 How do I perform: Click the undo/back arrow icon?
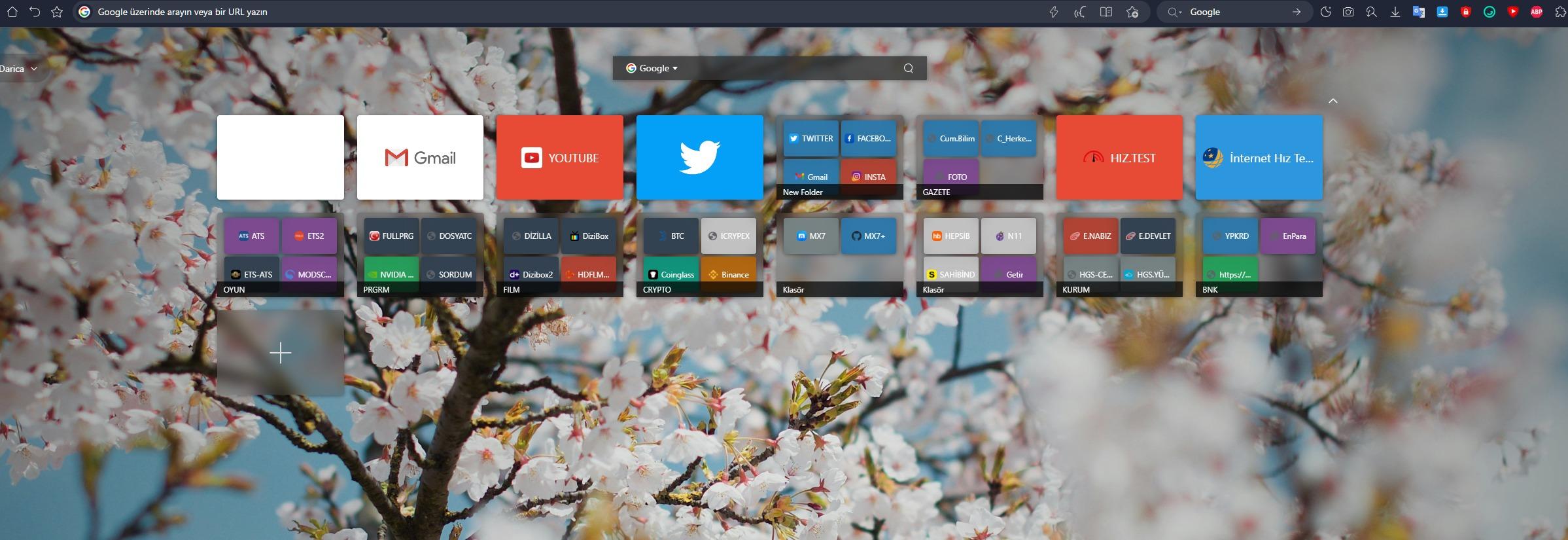tap(35, 12)
